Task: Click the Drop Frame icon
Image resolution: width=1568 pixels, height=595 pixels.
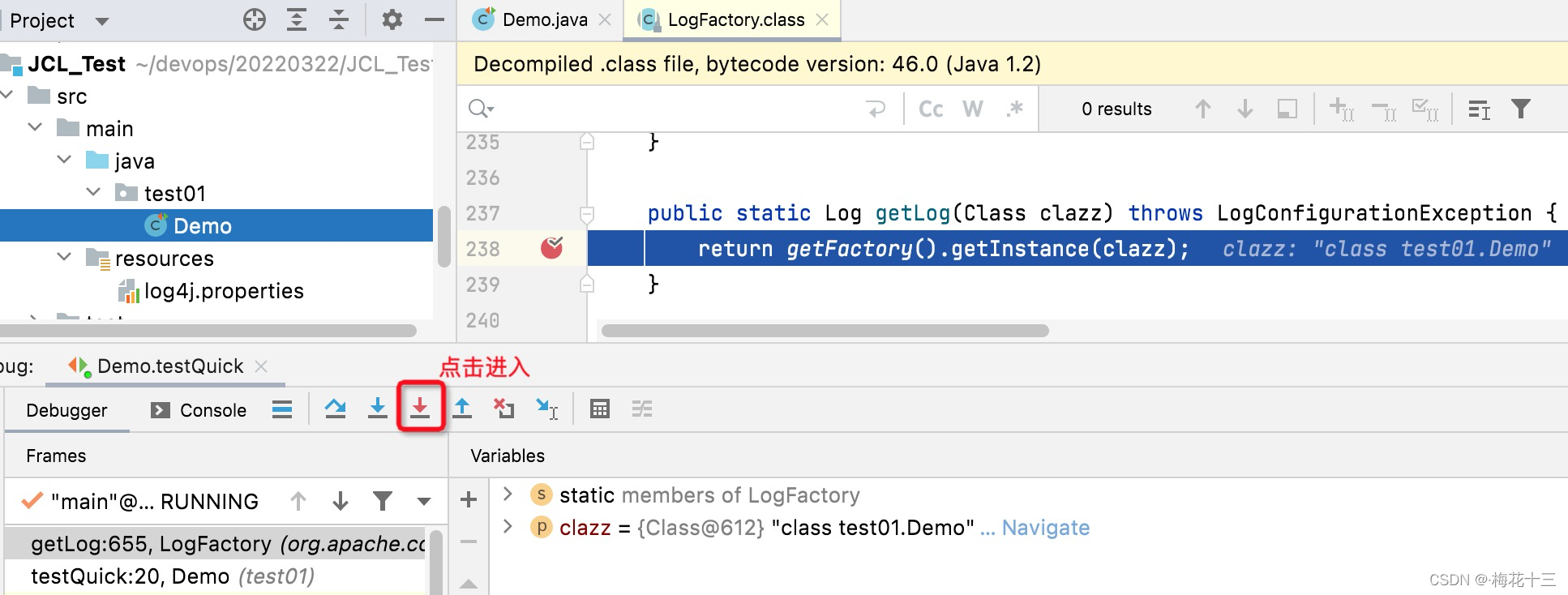Action: point(504,408)
